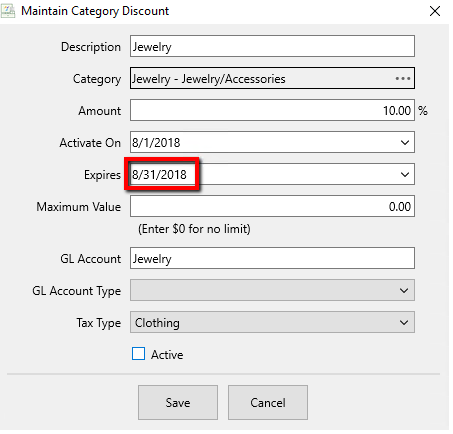Select the Jewelry - Jewelry/Accessories category text

(209, 79)
